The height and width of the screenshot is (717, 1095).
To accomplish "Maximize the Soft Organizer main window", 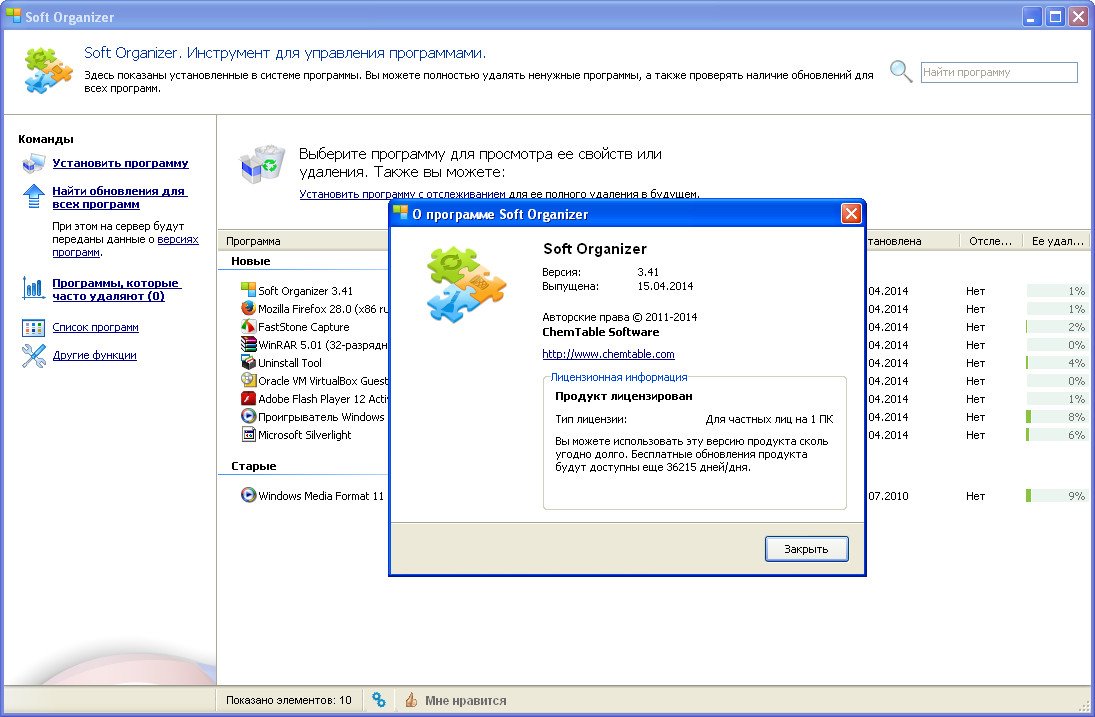I will pos(1055,17).
